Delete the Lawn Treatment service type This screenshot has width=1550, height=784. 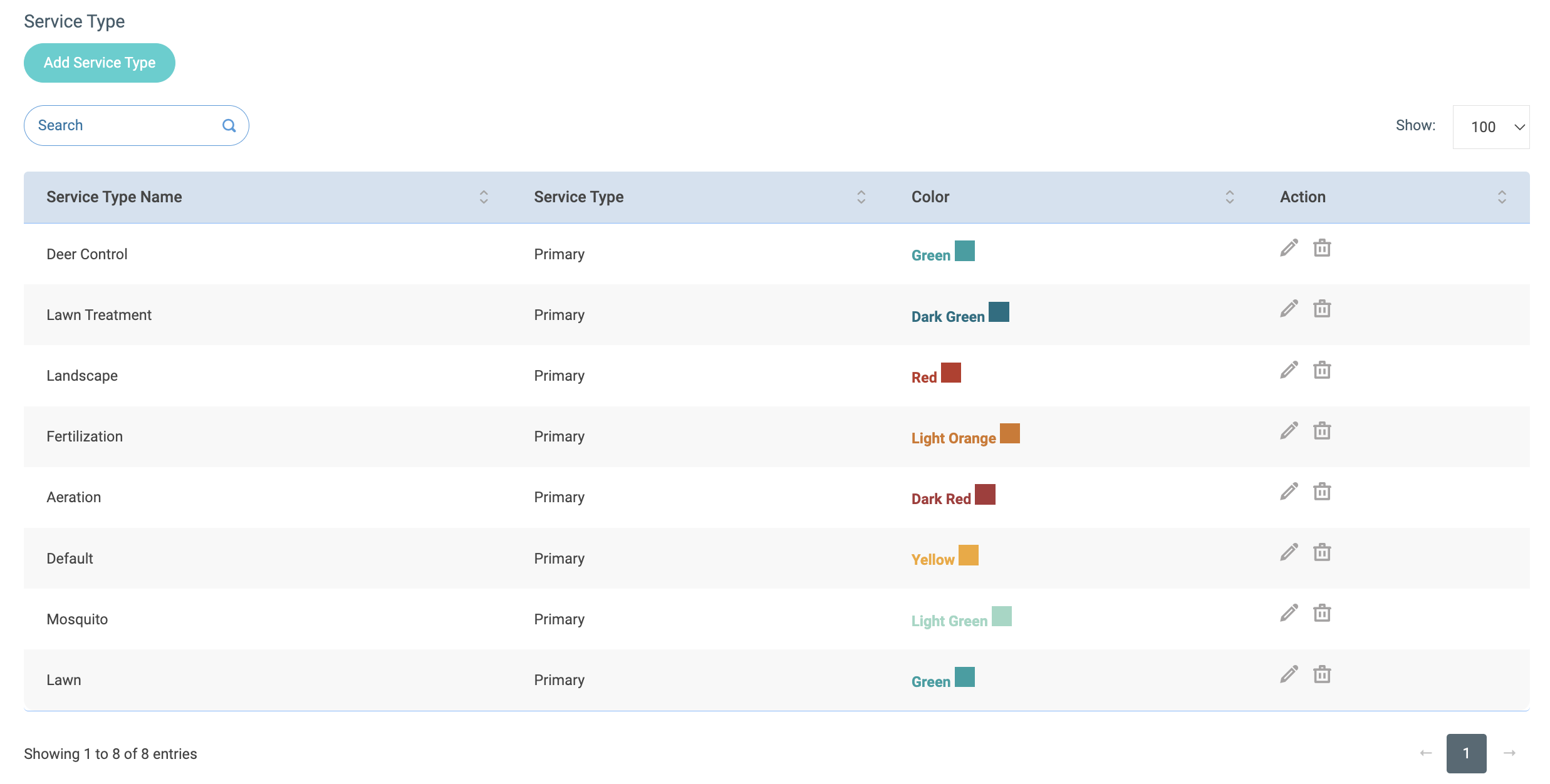click(x=1322, y=309)
